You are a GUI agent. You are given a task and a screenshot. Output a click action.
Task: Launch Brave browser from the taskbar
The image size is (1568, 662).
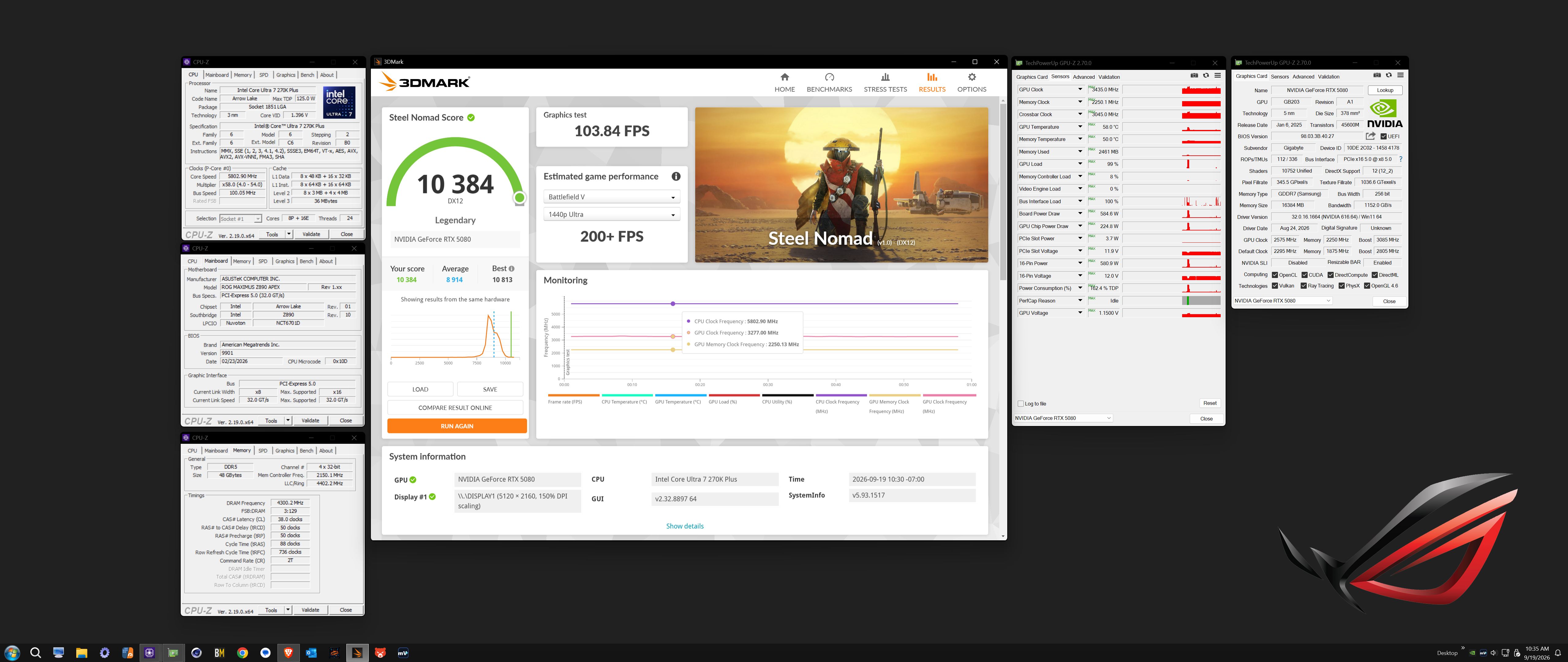coord(288,653)
